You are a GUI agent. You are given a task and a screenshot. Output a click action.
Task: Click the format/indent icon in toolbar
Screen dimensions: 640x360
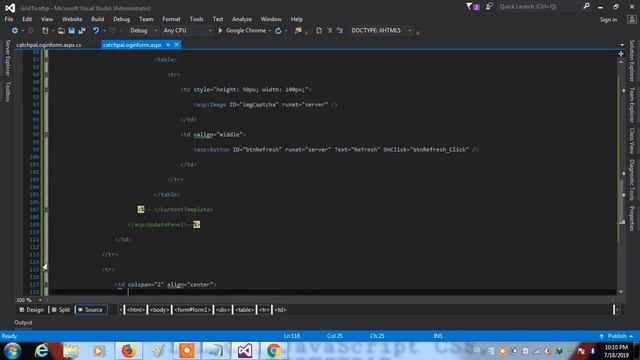[x=329, y=31]
